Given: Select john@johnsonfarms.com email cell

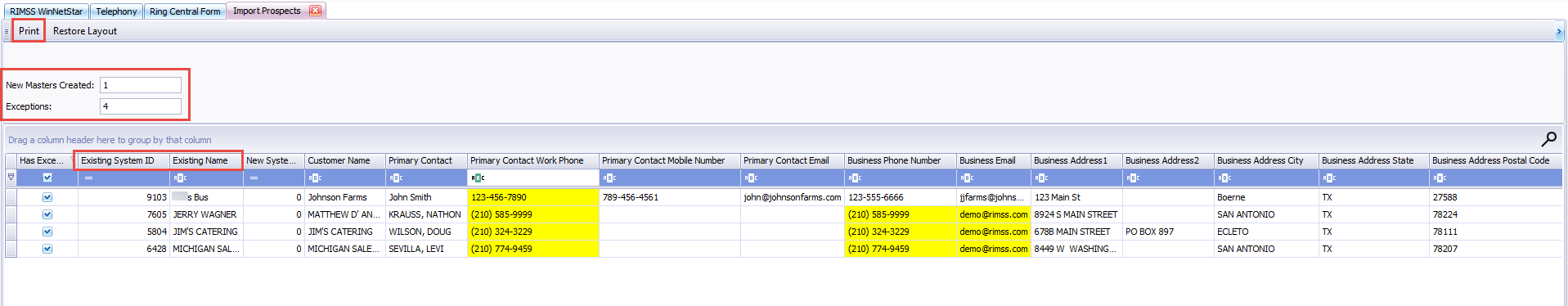Looking at the screenshot, I should [792, 197].
